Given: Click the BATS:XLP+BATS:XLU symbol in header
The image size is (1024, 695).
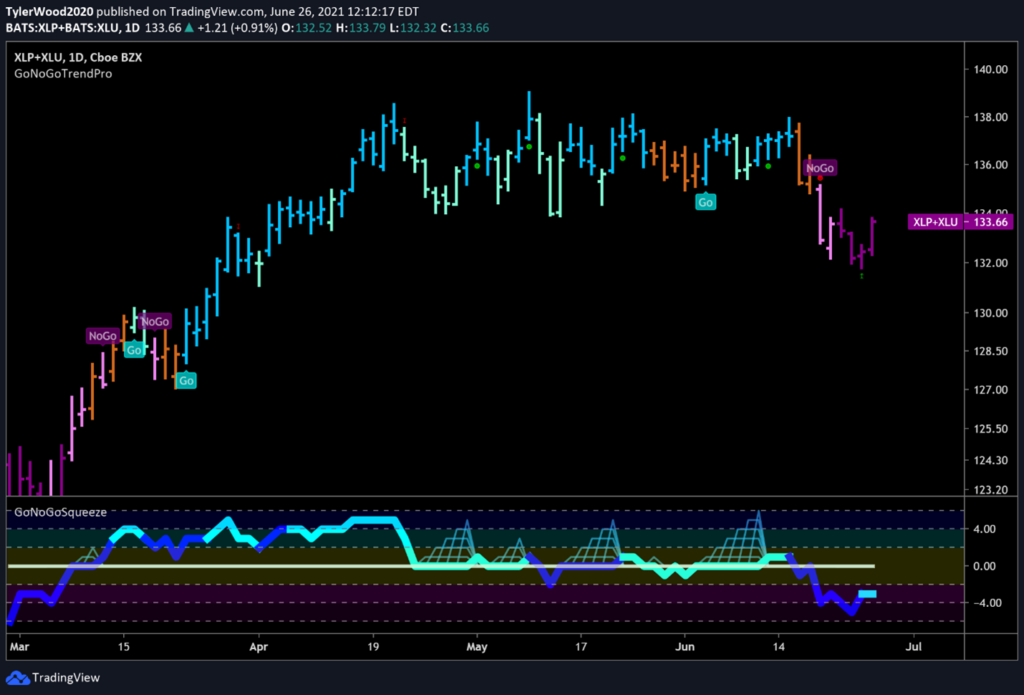Looking at the screenshot, I should 61,28.
